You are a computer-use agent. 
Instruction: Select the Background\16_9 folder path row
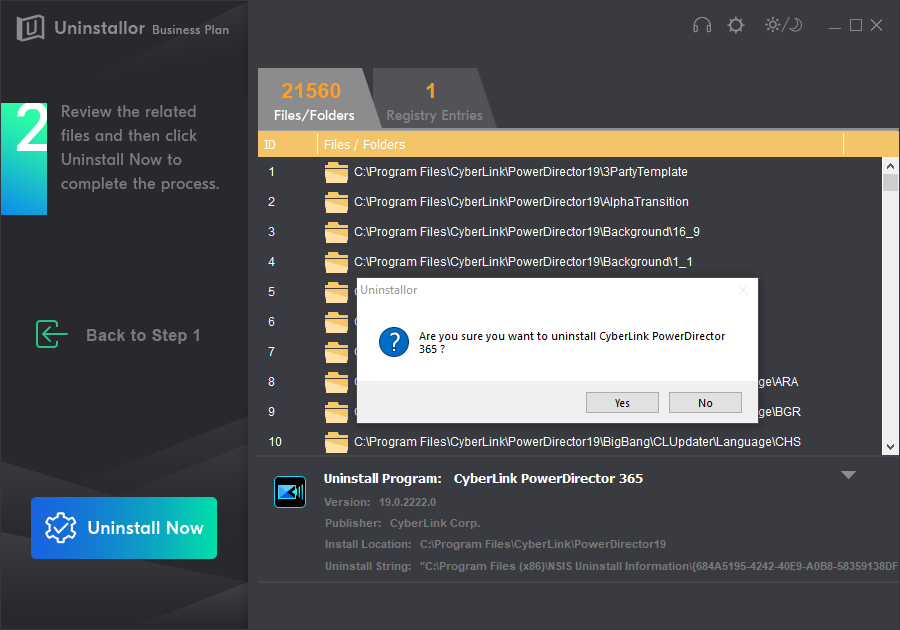[527, 232]
